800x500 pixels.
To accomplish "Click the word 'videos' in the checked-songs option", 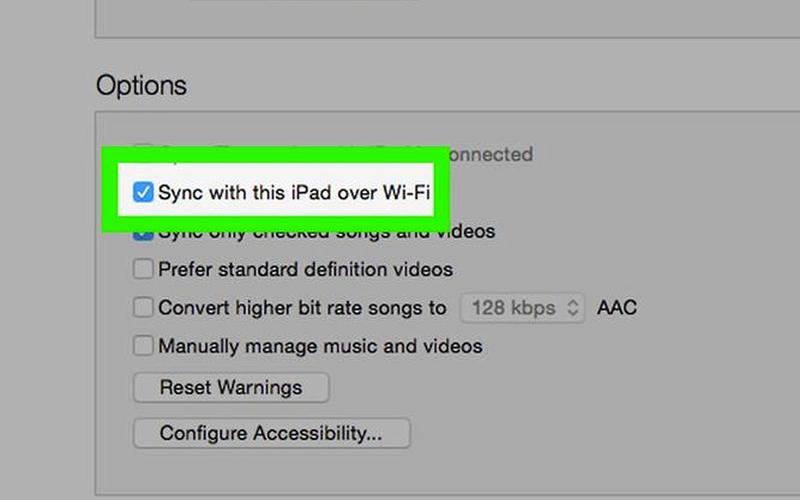I will click(x=469, y=231).
